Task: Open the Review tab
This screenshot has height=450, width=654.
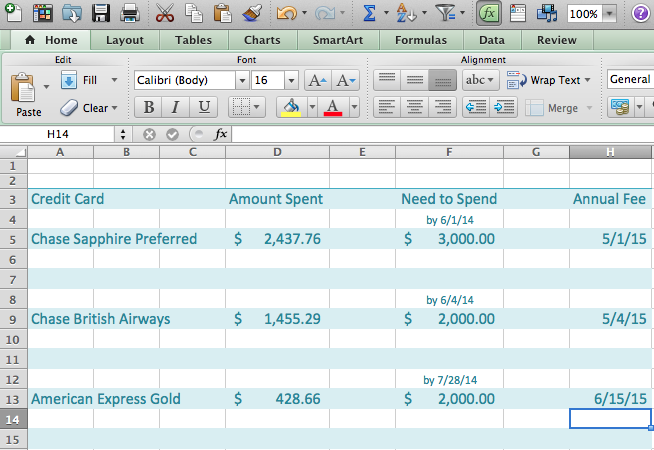Action: click(557, 40)
